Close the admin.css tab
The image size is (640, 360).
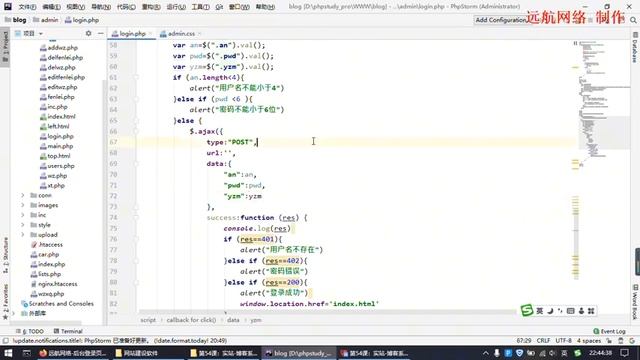point(200,33)
